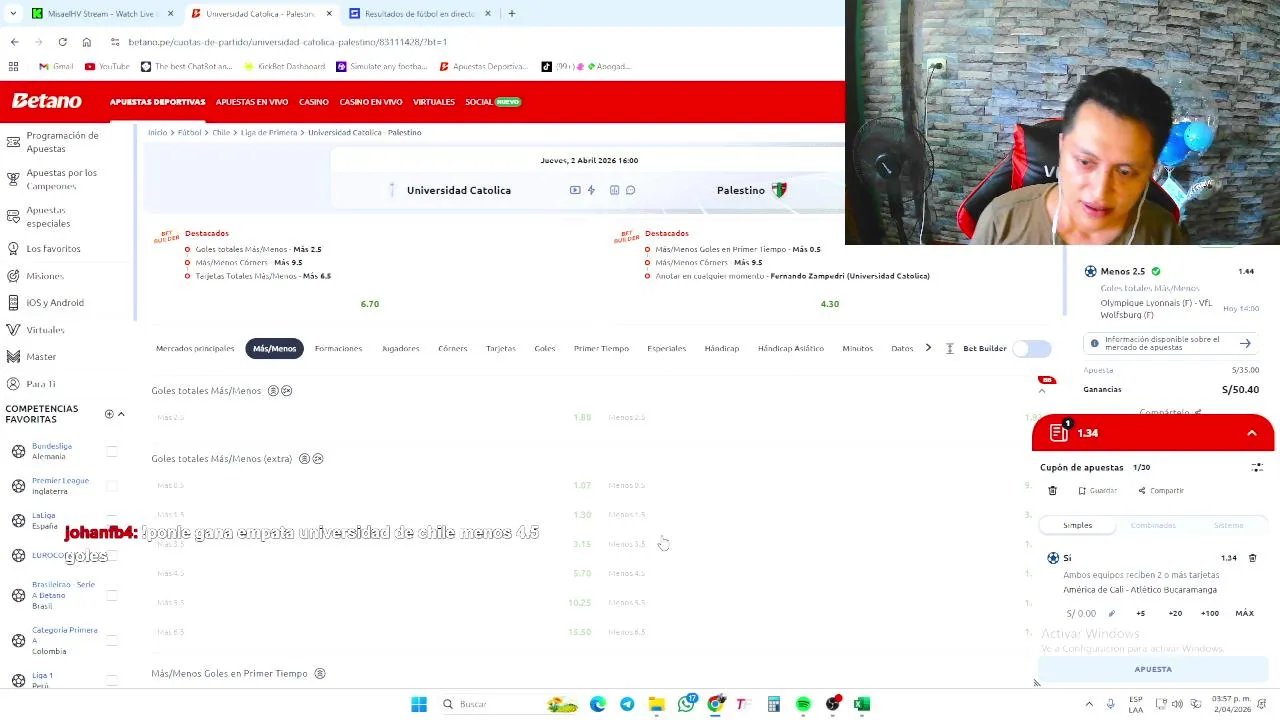Expand the collapsed panel chevron beside Ganancias
Screen dimensions: 1280x720
1042,391
